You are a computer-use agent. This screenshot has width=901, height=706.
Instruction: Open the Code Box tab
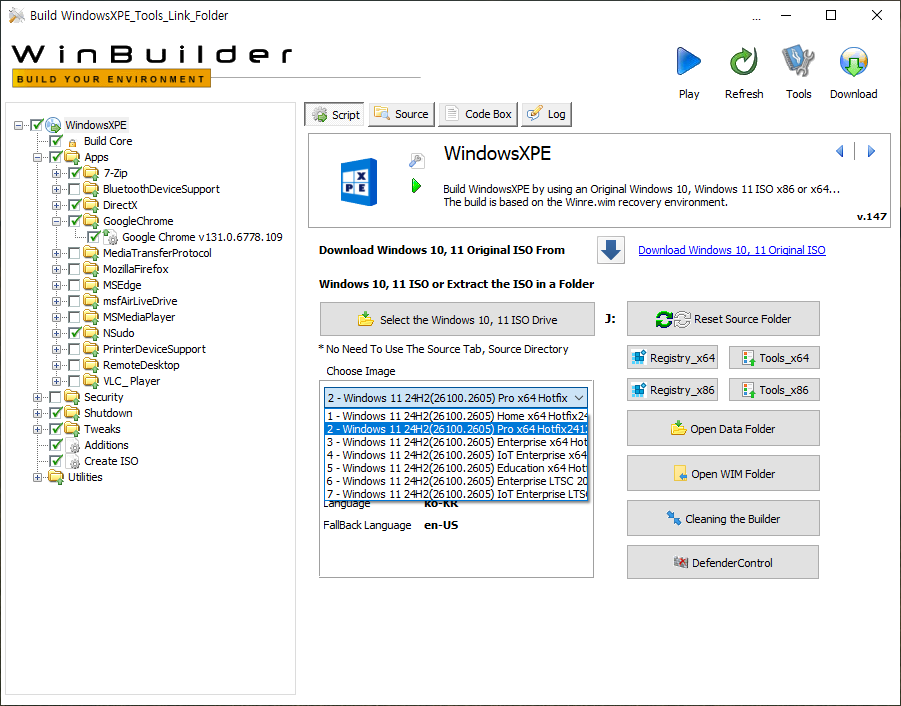(478, 114)
